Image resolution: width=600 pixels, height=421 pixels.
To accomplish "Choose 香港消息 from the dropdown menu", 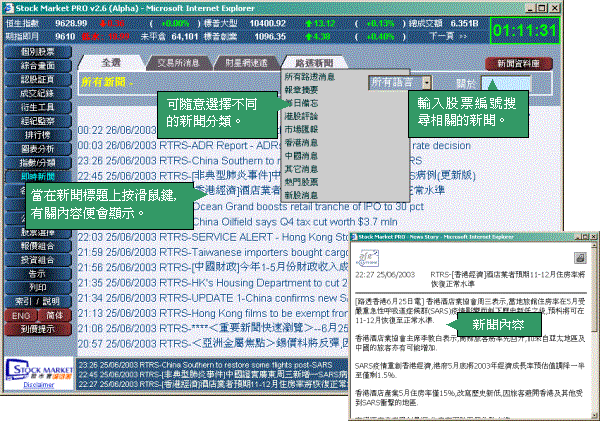I will tap(301, 143).
